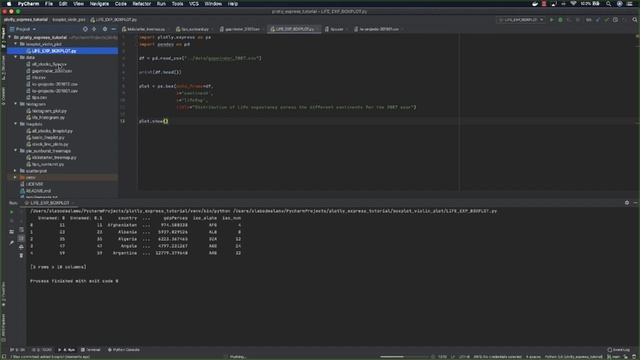Viewport: 640px width, 360px height.
Task: Switch to gapminder_2007.csv editor tab
Action: (241, 29)
